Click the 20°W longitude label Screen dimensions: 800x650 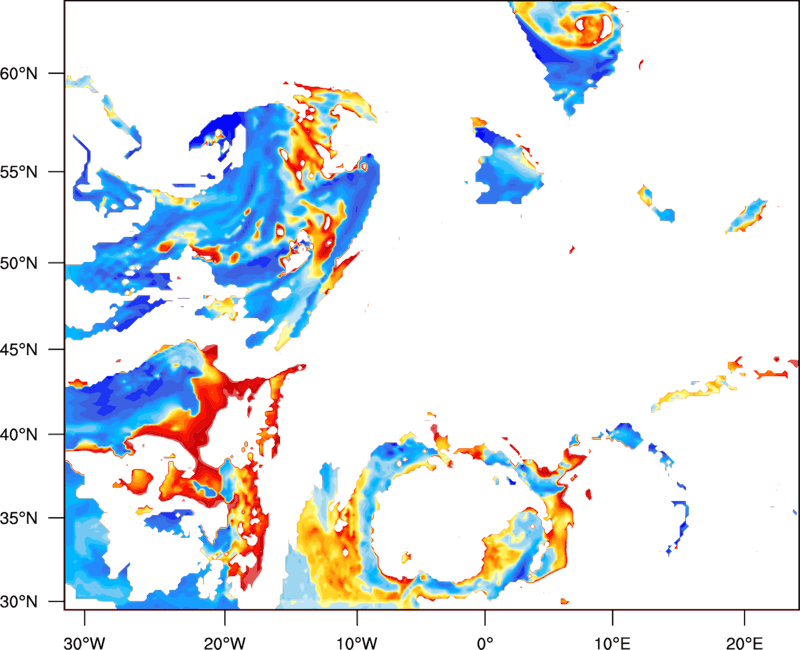[x=225, y=643]
